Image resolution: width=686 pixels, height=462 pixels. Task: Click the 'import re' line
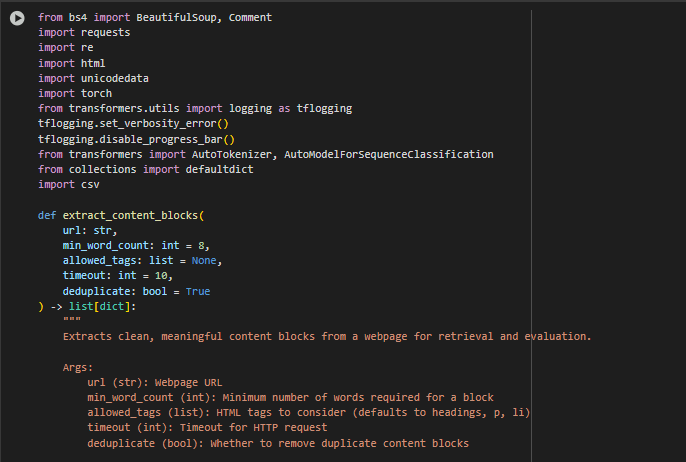(66, 48)
